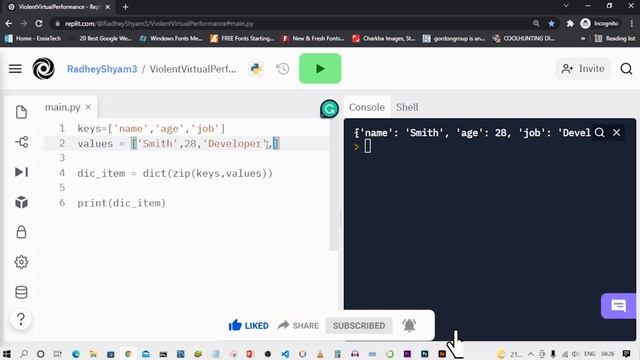
Task: Select the main.py editor tab
Action: pos(62,107)
